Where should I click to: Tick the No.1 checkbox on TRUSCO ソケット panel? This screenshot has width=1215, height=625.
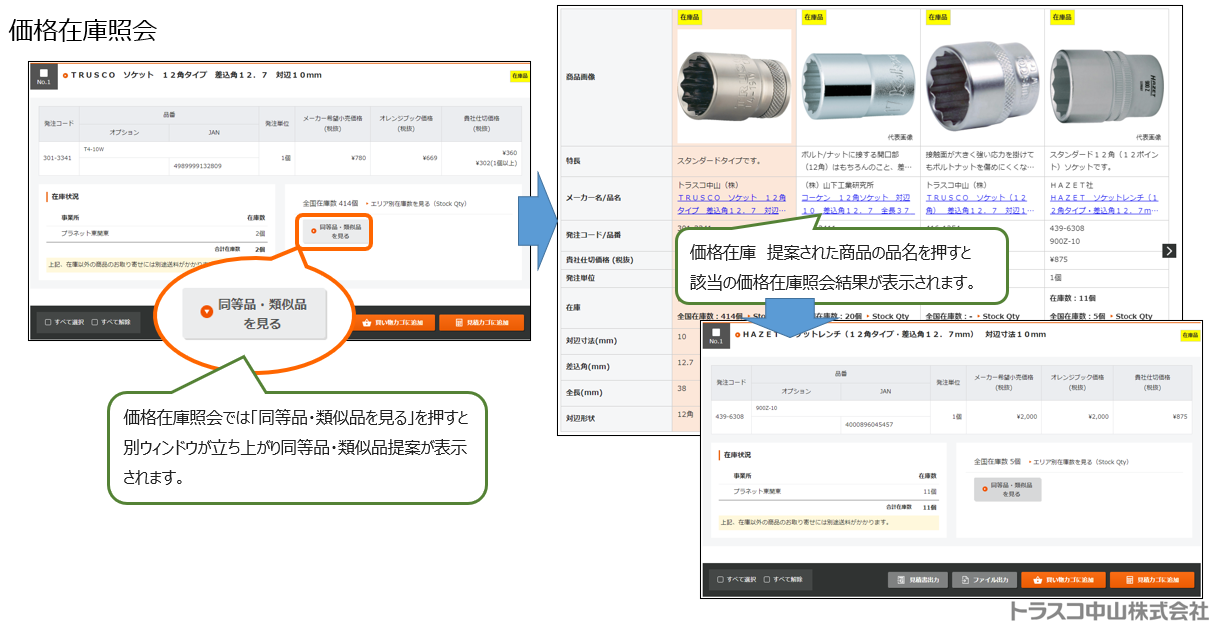[43, 72]
